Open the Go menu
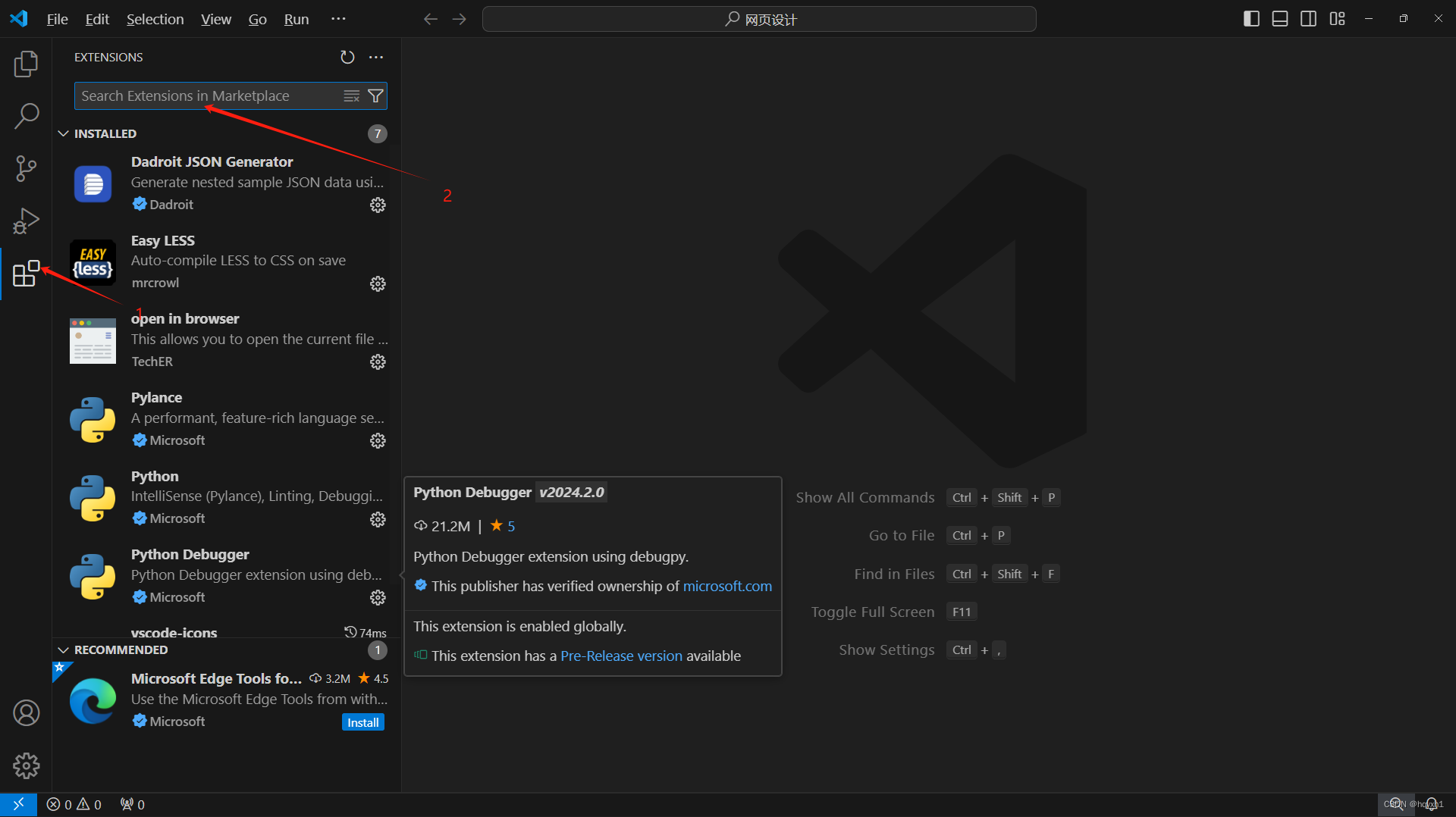Screen dimensions: 1456x817 coord(258,19)
